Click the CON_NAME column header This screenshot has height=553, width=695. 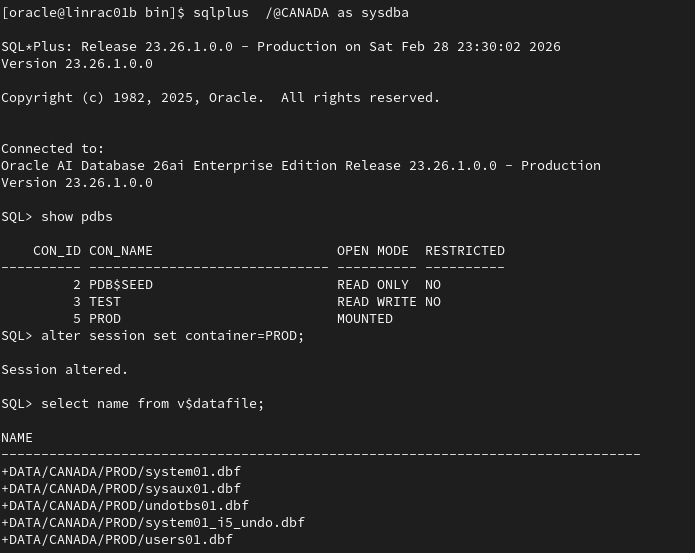tap(121, 250)
